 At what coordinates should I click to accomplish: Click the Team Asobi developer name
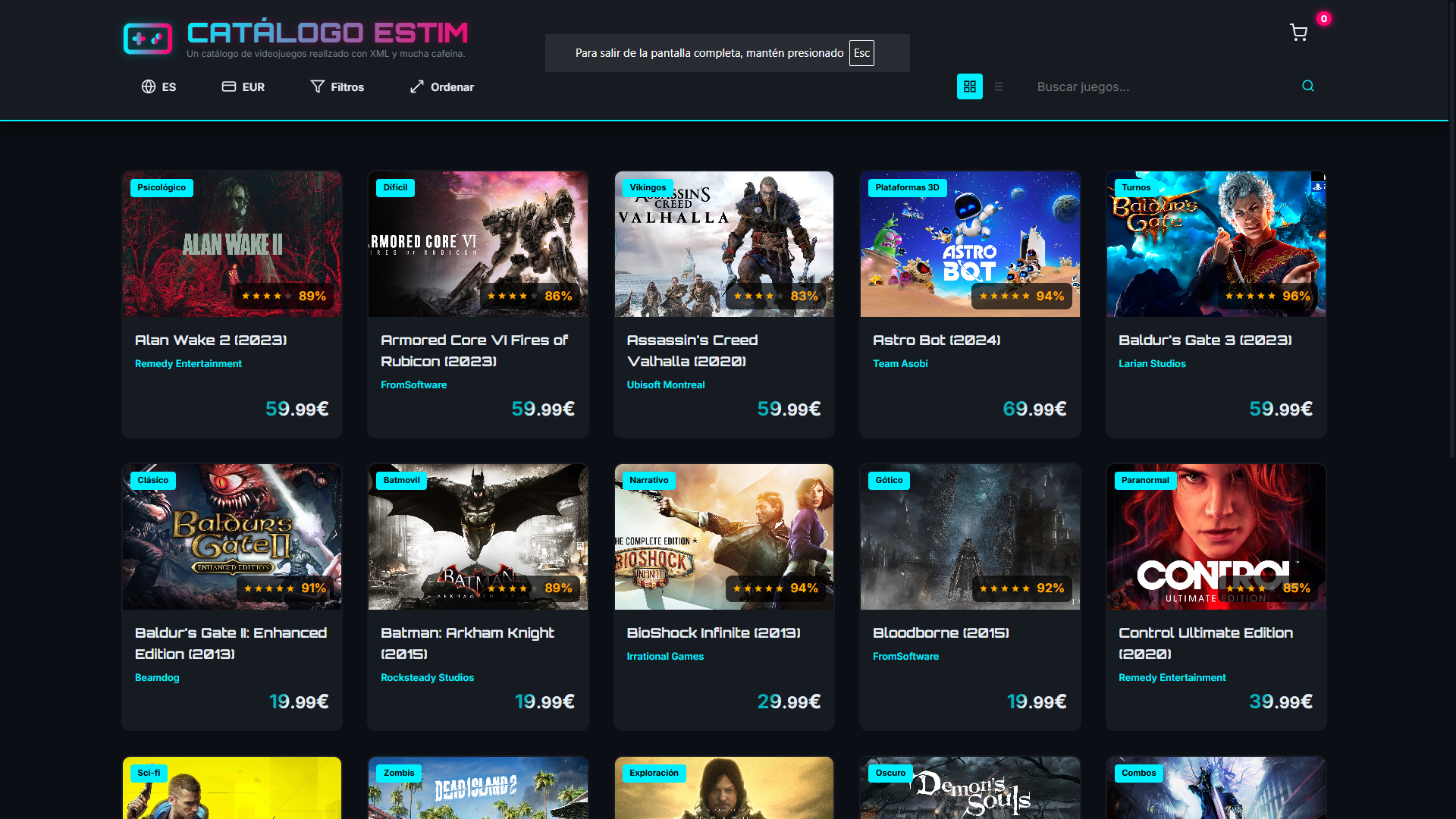[900, 364]
